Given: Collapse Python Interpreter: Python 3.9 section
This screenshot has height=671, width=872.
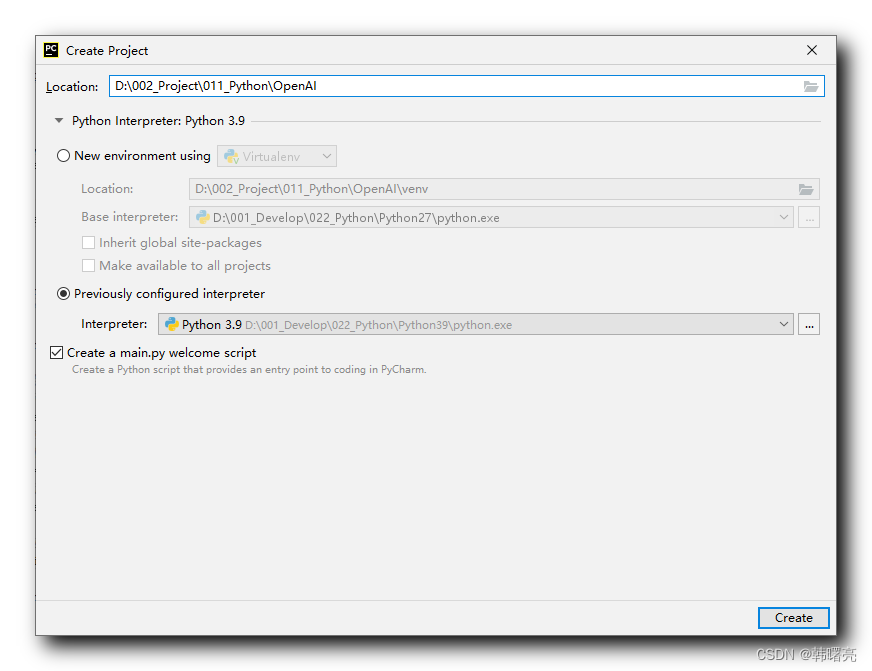Looking at the screenshot, I should coord(59,121).
